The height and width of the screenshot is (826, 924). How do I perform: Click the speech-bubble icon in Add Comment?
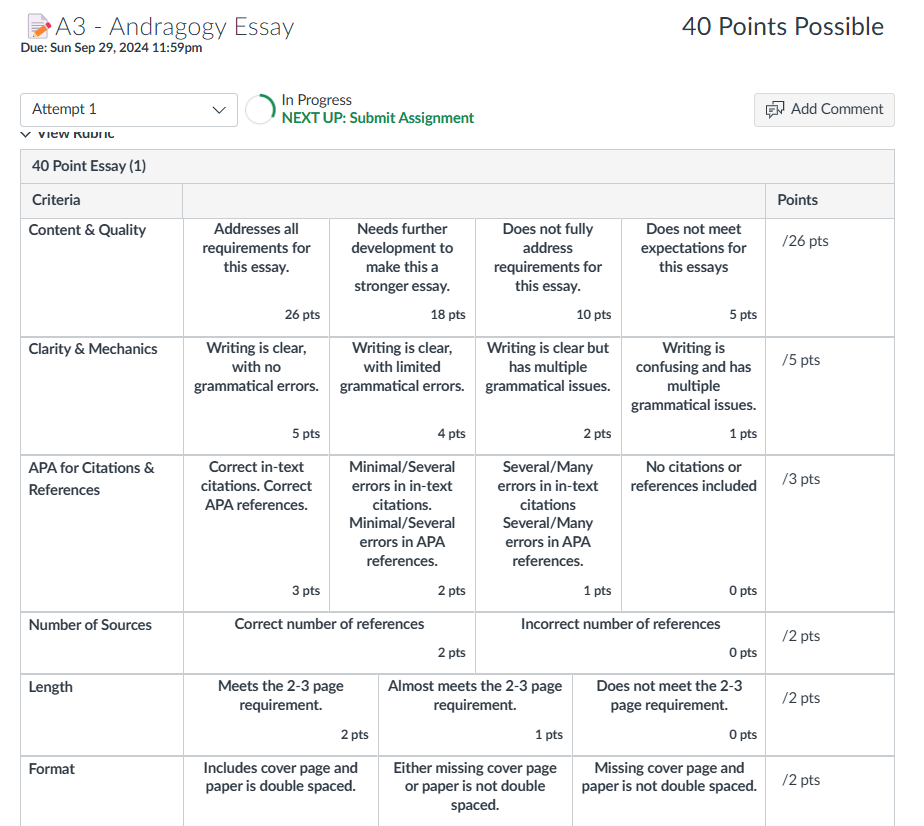[774, 110]
